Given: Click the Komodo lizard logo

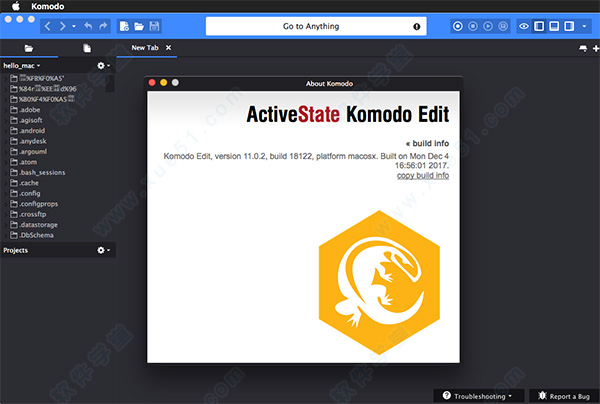Looking at the screenshot, I should [x=379, y=282].
